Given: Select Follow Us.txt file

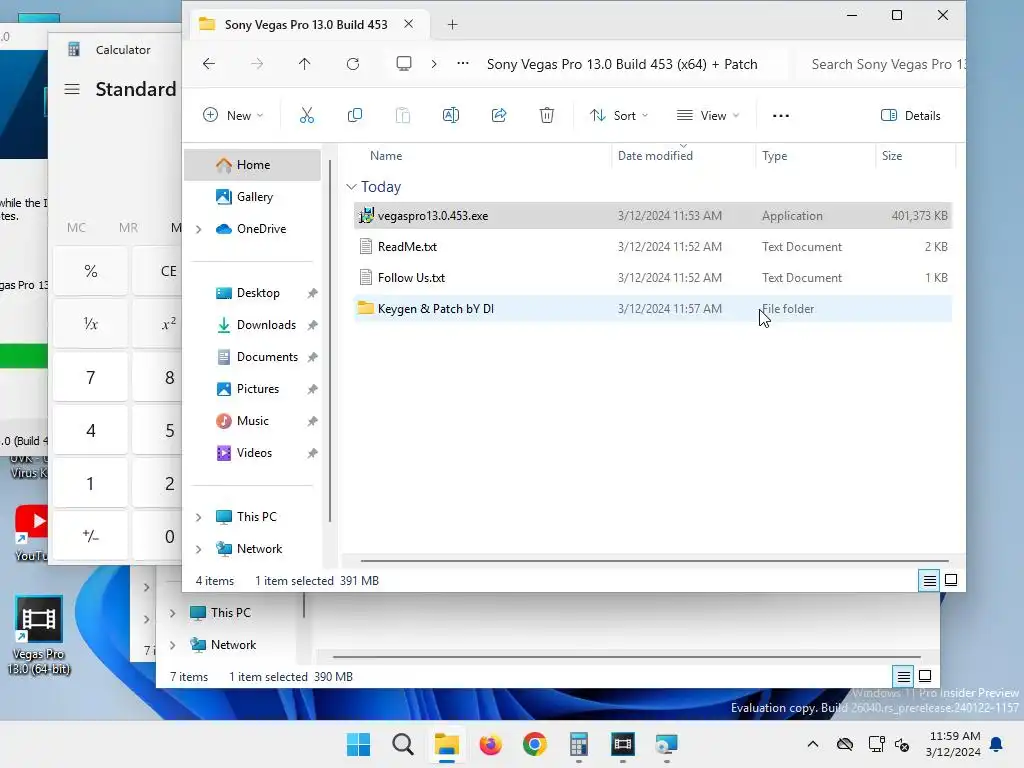Looking at the screenshot, I should tap(652, 278).
